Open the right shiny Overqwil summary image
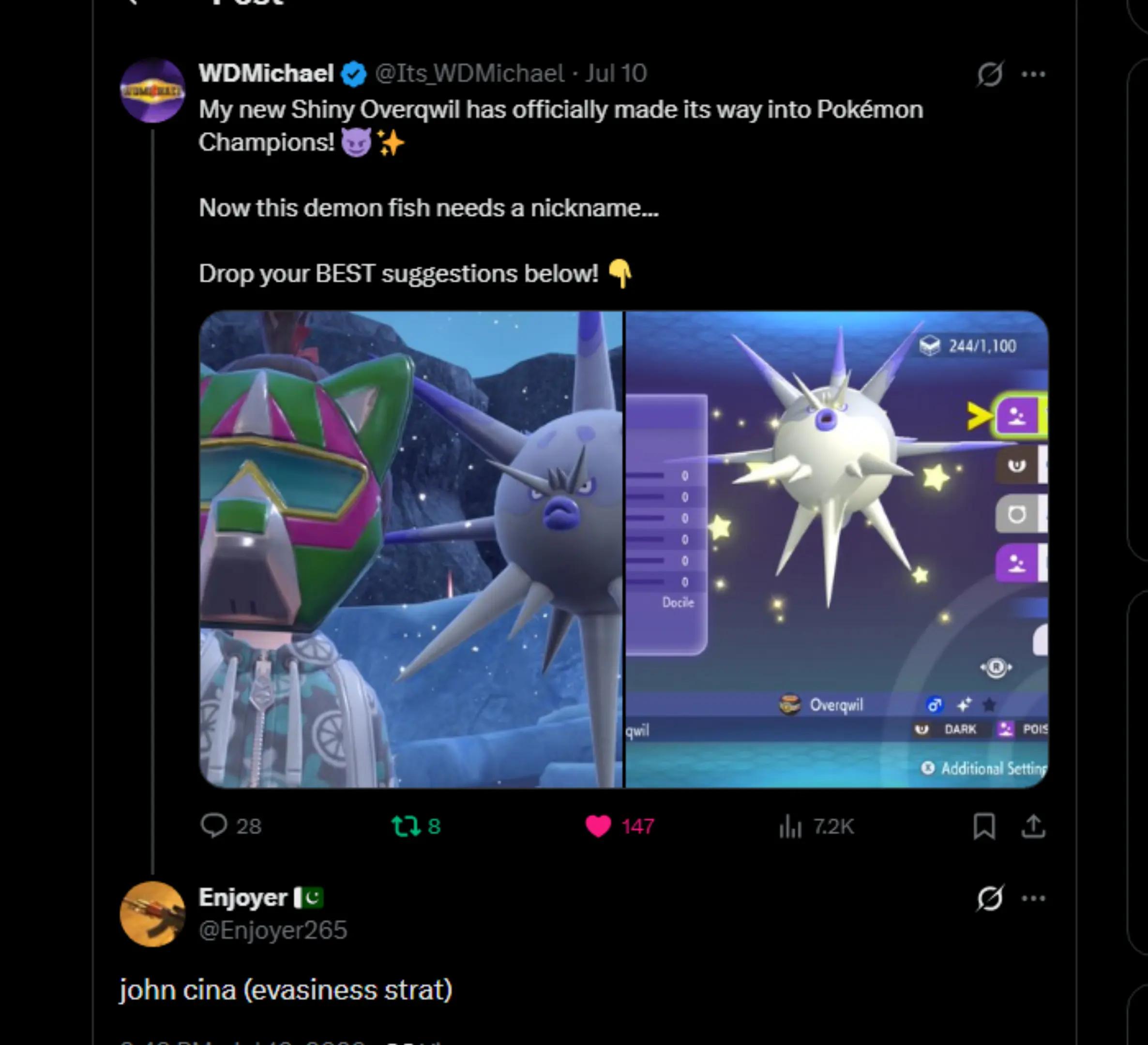 point(836,549)
